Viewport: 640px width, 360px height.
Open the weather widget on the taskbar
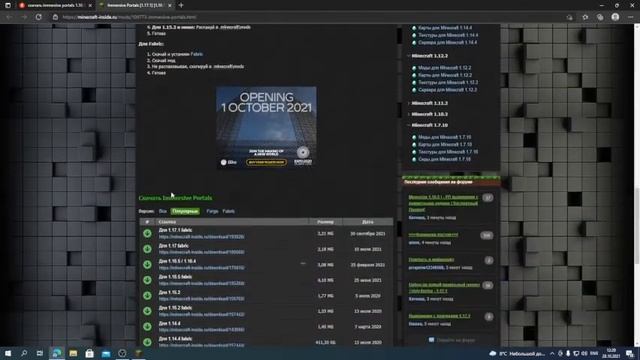coord(517,353)
